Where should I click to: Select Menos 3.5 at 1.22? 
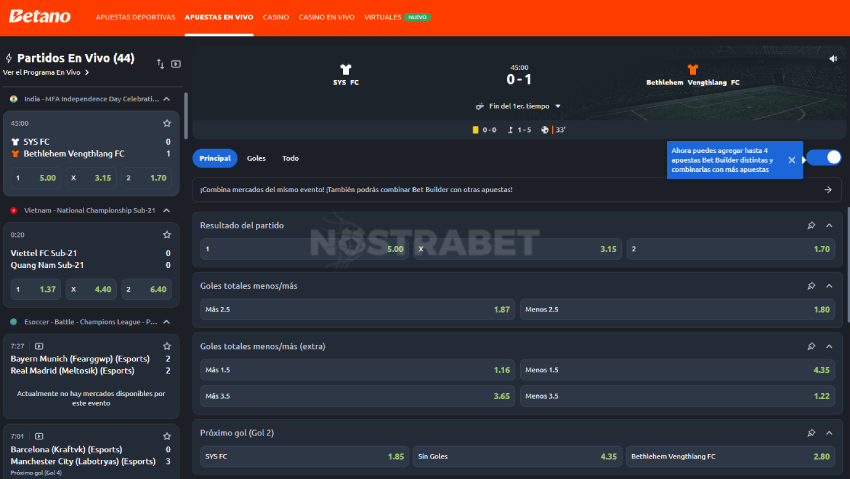tap(678, 396)
